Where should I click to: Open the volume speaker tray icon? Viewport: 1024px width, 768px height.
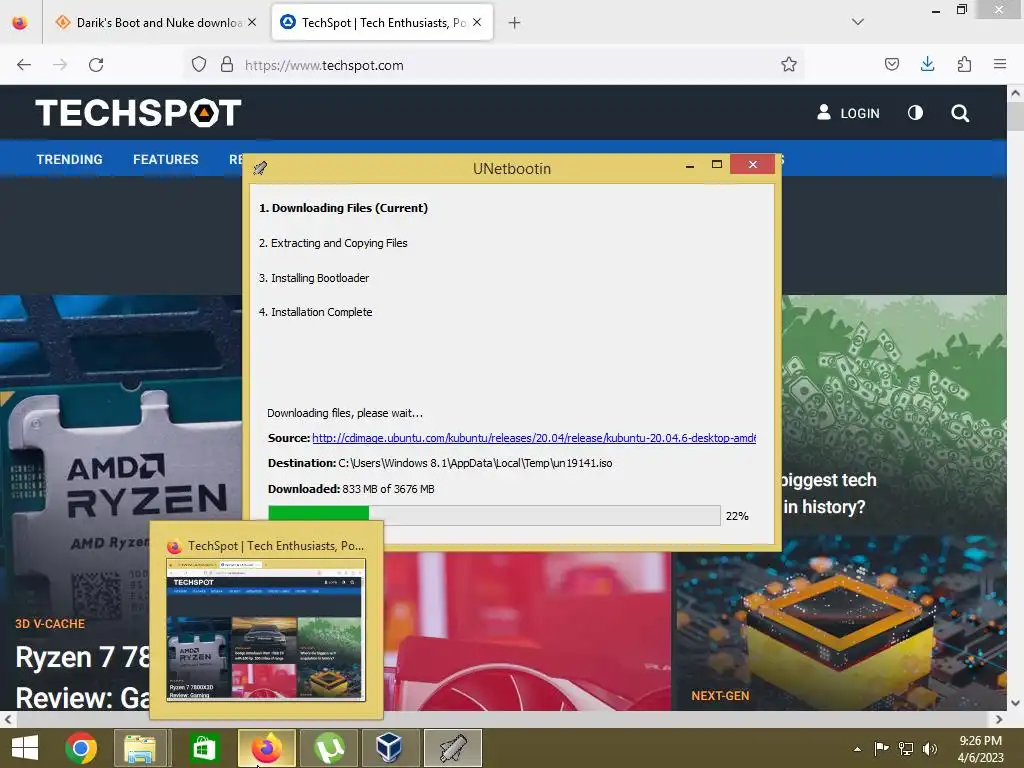point(930,748)
